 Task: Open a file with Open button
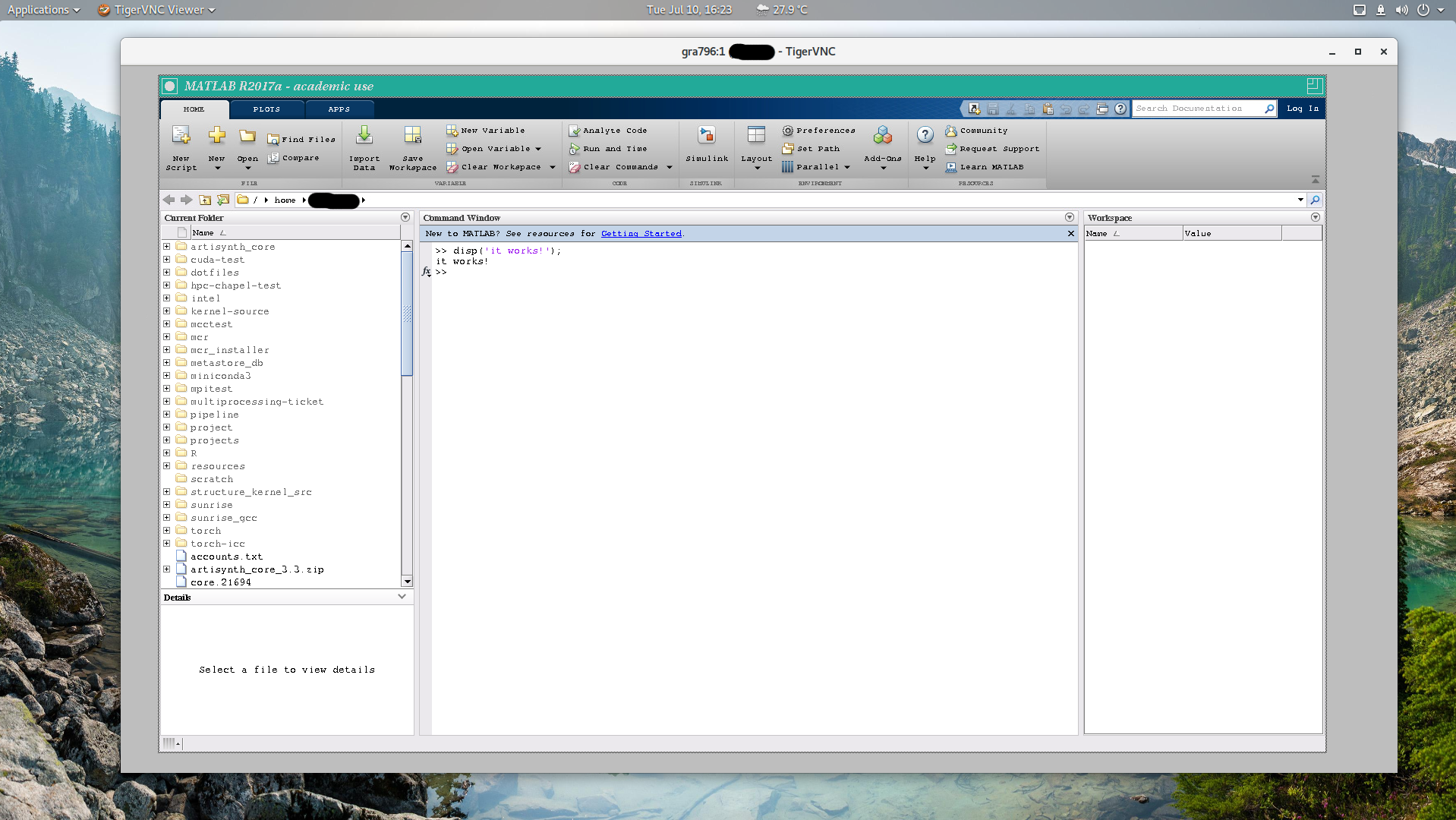tap(247, 148)
